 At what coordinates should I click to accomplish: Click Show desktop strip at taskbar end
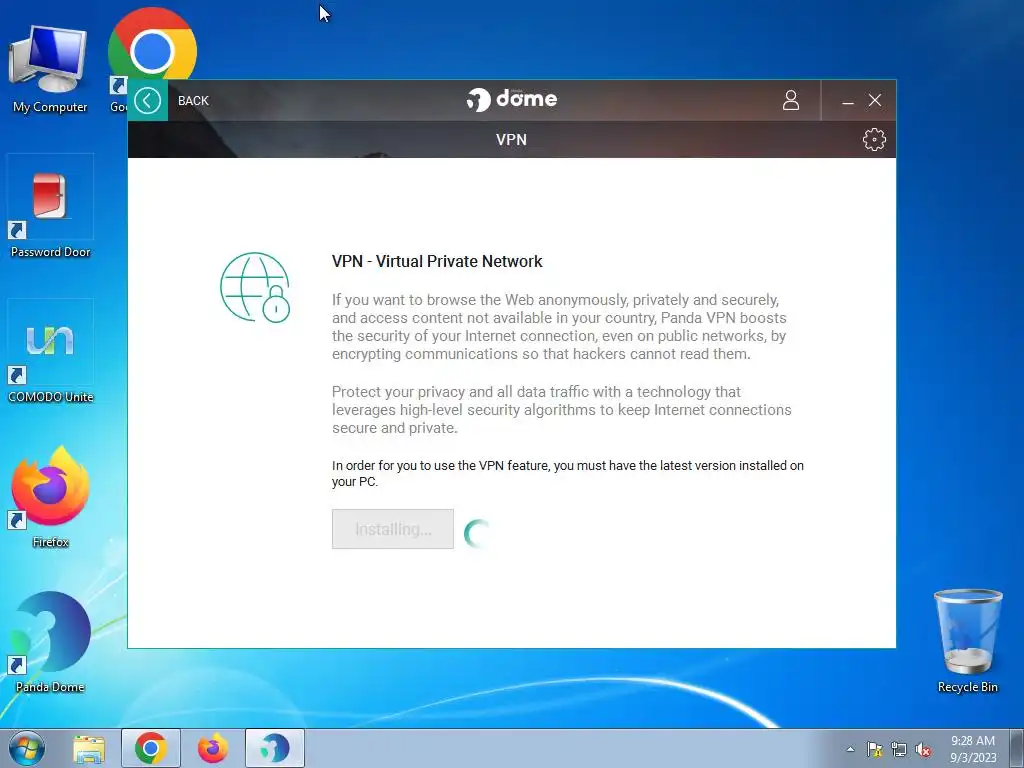1017,748
